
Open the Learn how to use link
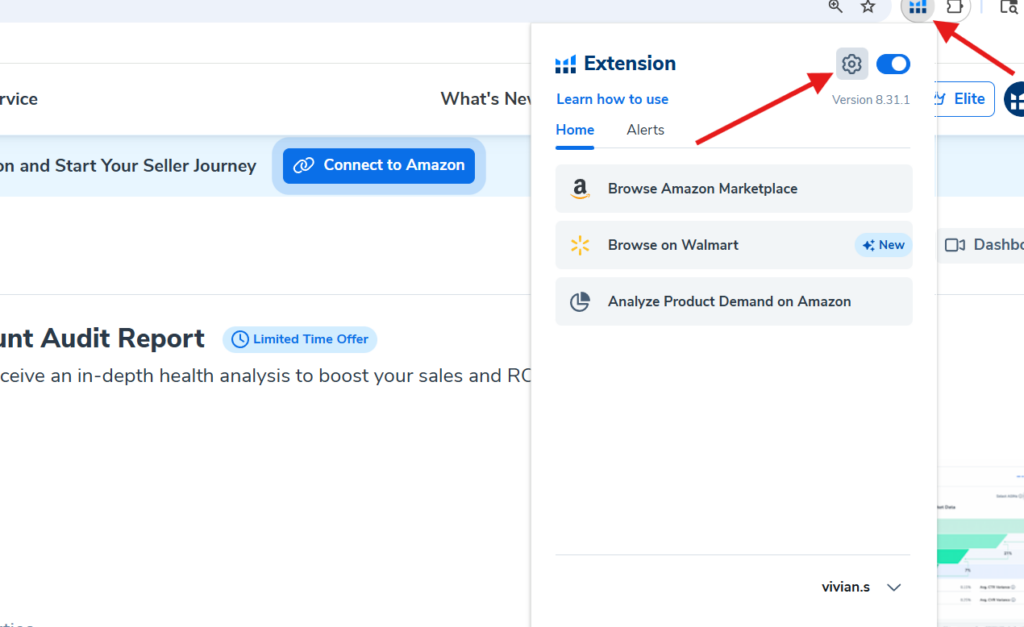[x=612, y=99]
